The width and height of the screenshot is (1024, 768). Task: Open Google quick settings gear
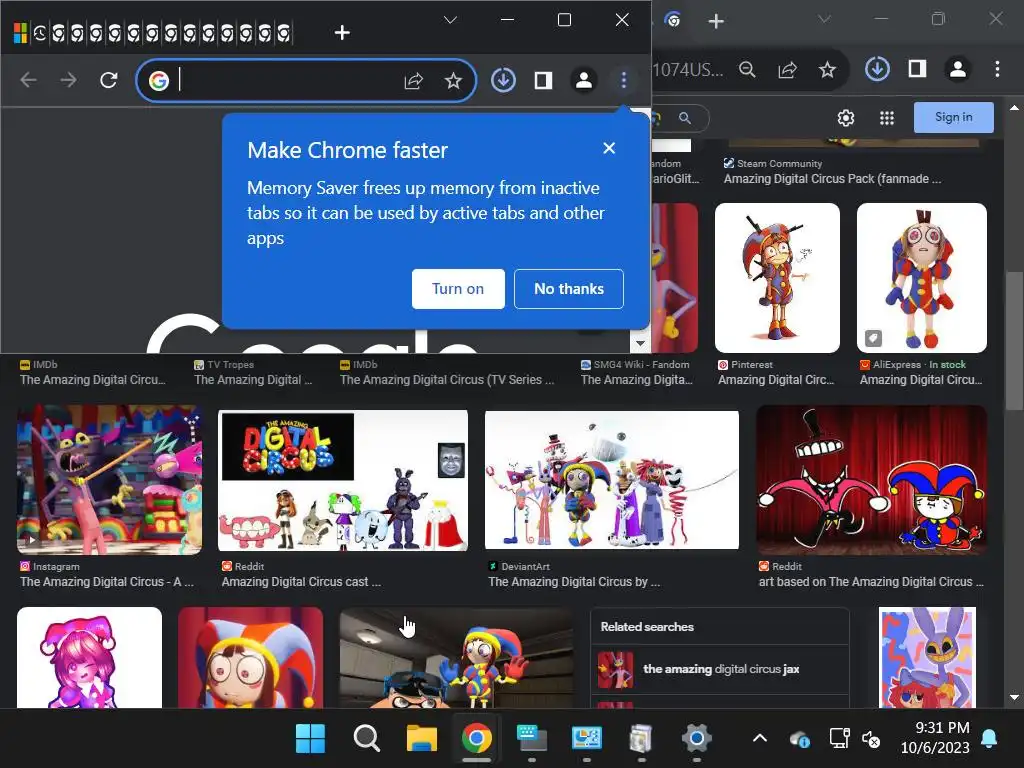[846, 118]
